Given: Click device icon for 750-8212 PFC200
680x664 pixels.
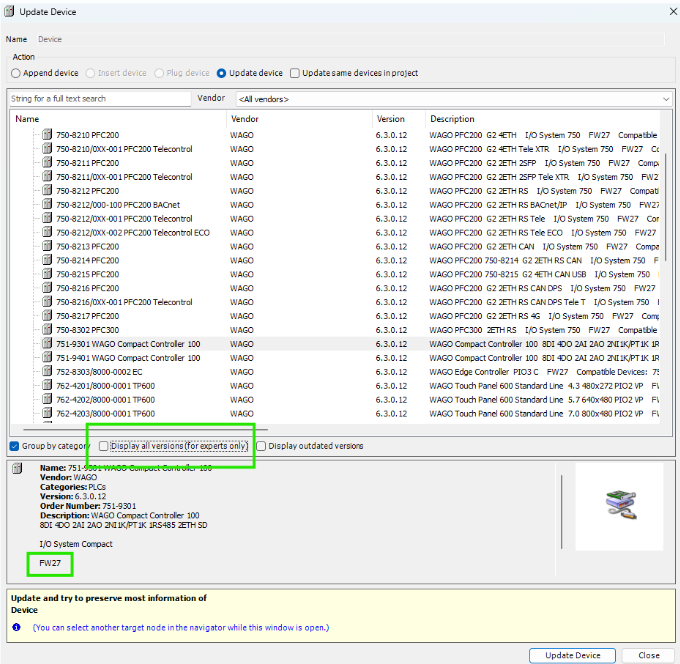Looking at the screenshot, I should click(47, 190).
